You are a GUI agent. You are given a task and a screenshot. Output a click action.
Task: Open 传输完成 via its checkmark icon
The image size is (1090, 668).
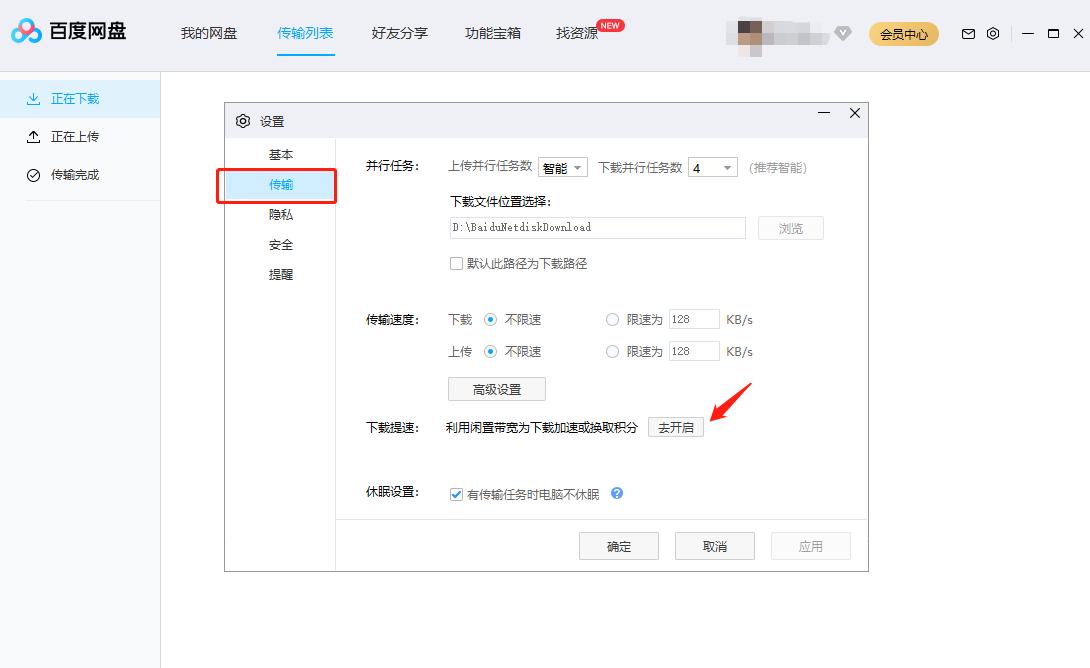[x=32, y=174]
